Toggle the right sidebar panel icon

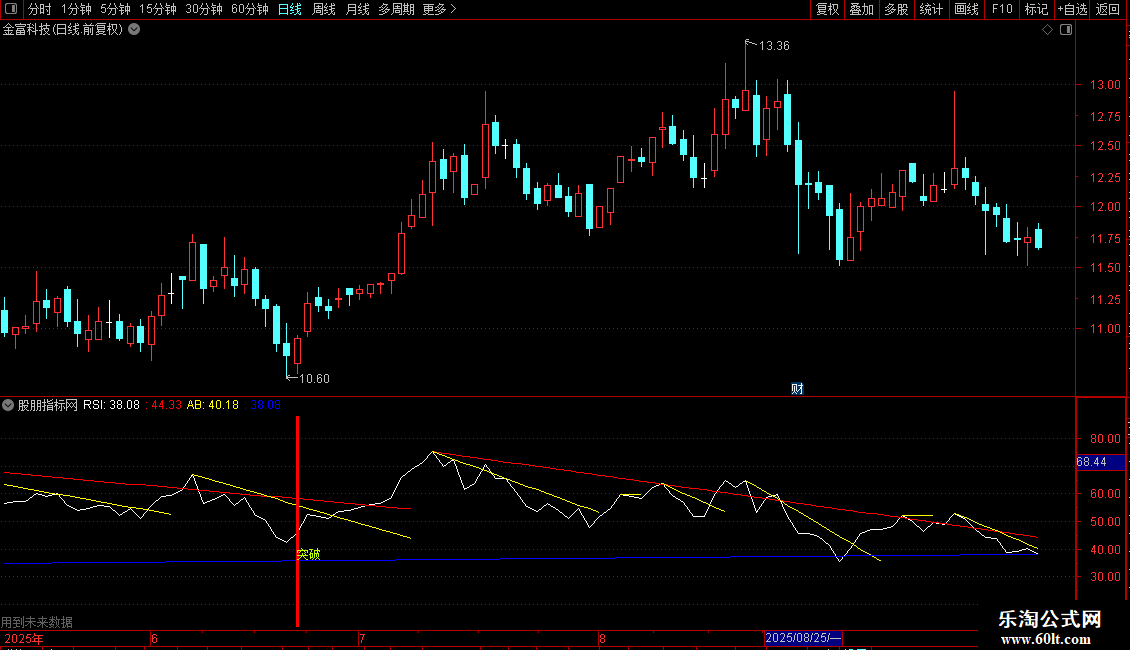pyautogui.click(x=1066, y=30)
